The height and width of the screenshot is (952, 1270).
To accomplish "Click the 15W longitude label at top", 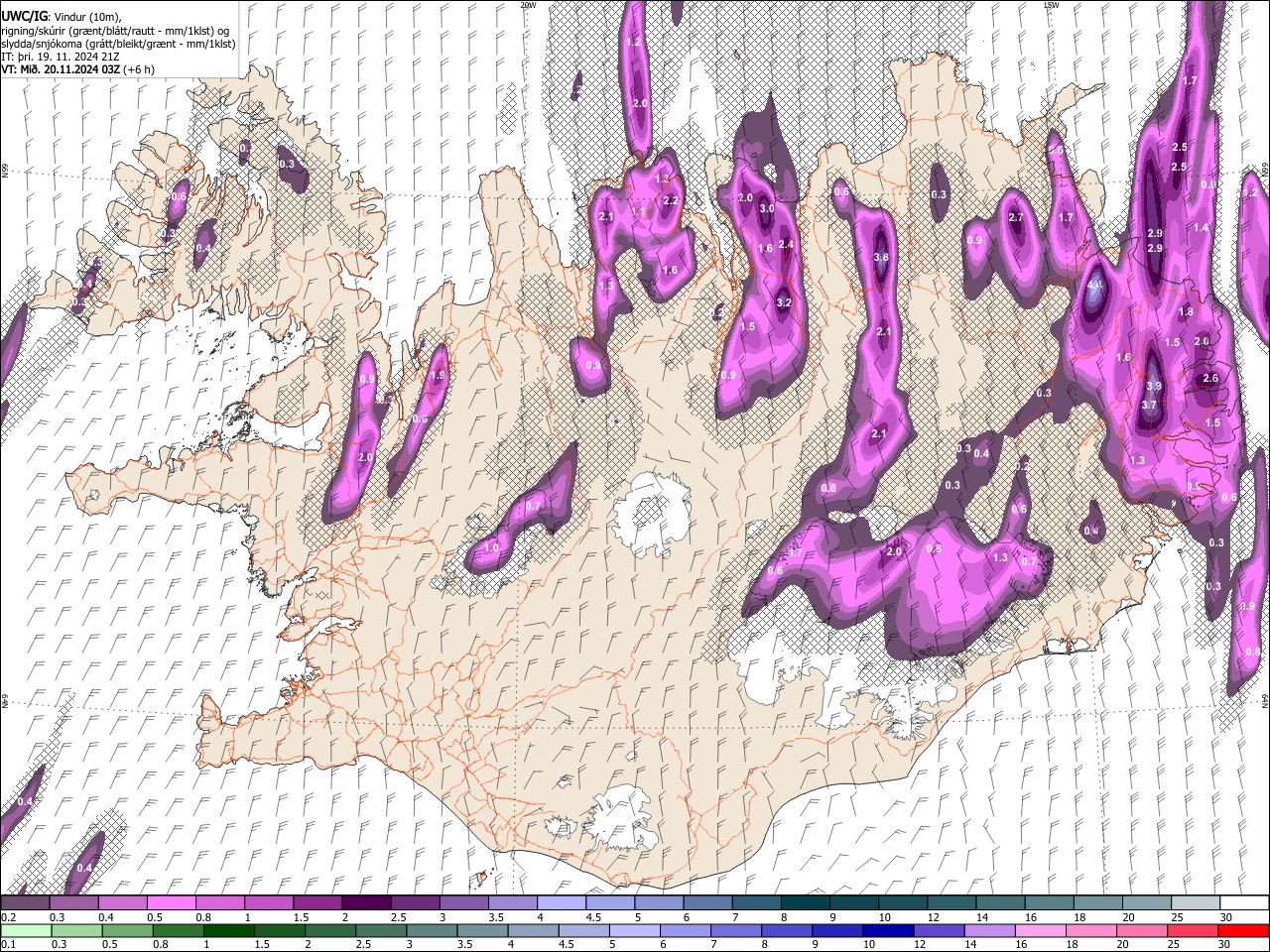I will tap(1050, 5).
